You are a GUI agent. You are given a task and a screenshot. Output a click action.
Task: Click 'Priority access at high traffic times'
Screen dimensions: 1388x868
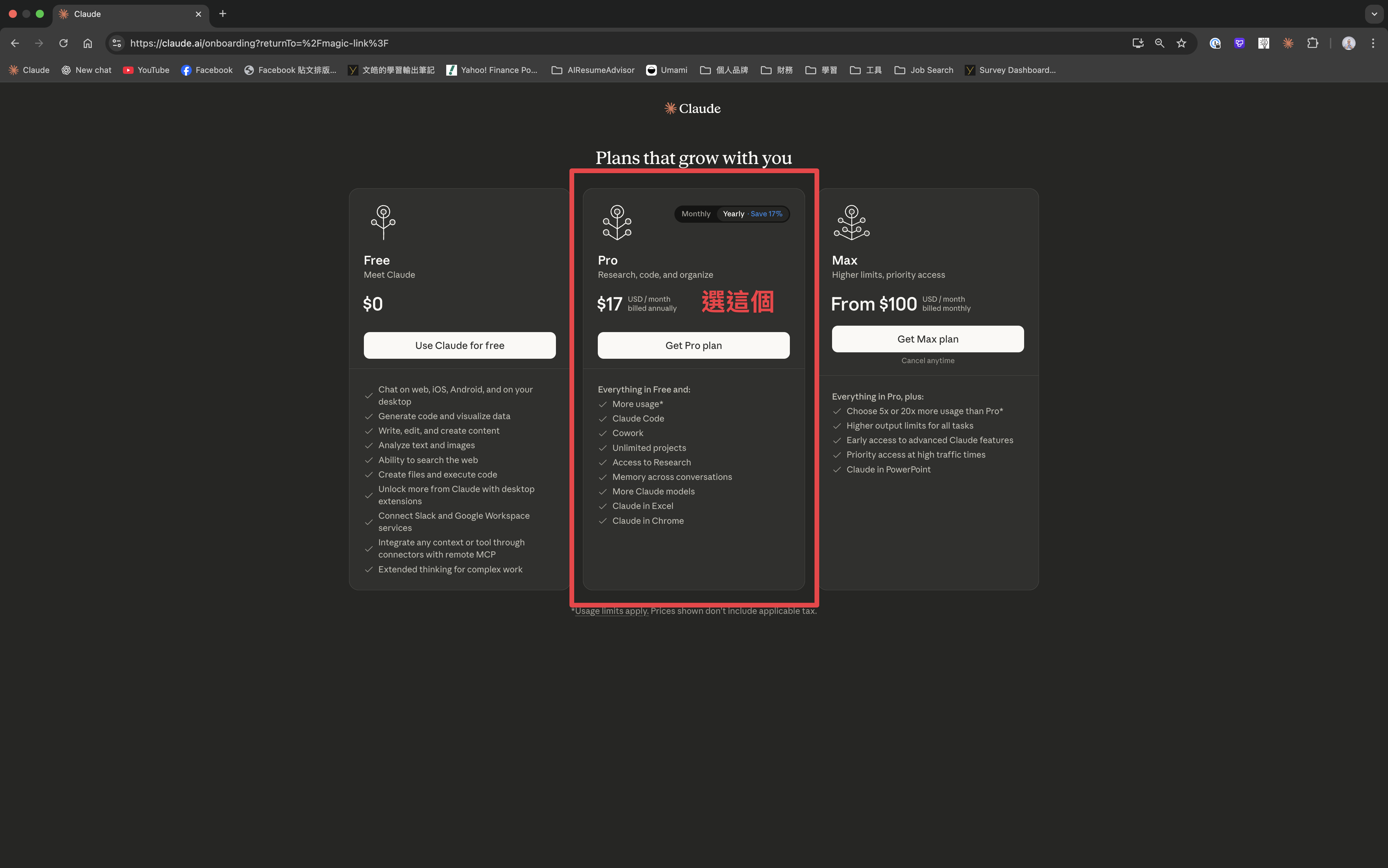point(916,455)
